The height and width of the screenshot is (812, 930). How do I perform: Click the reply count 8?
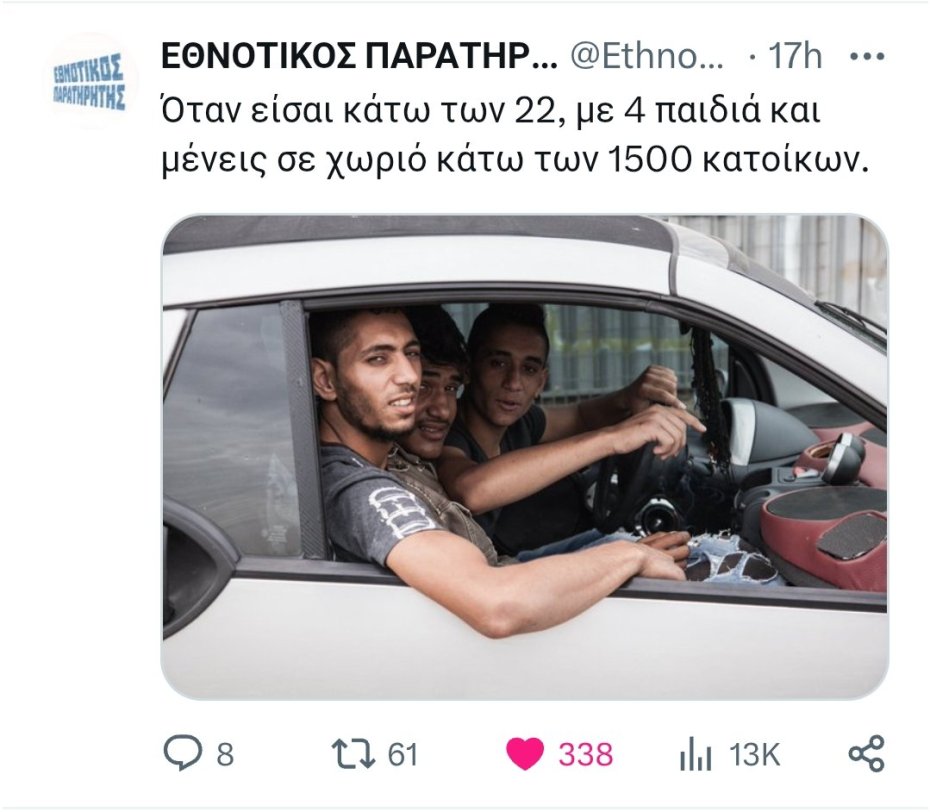(225, 755)
